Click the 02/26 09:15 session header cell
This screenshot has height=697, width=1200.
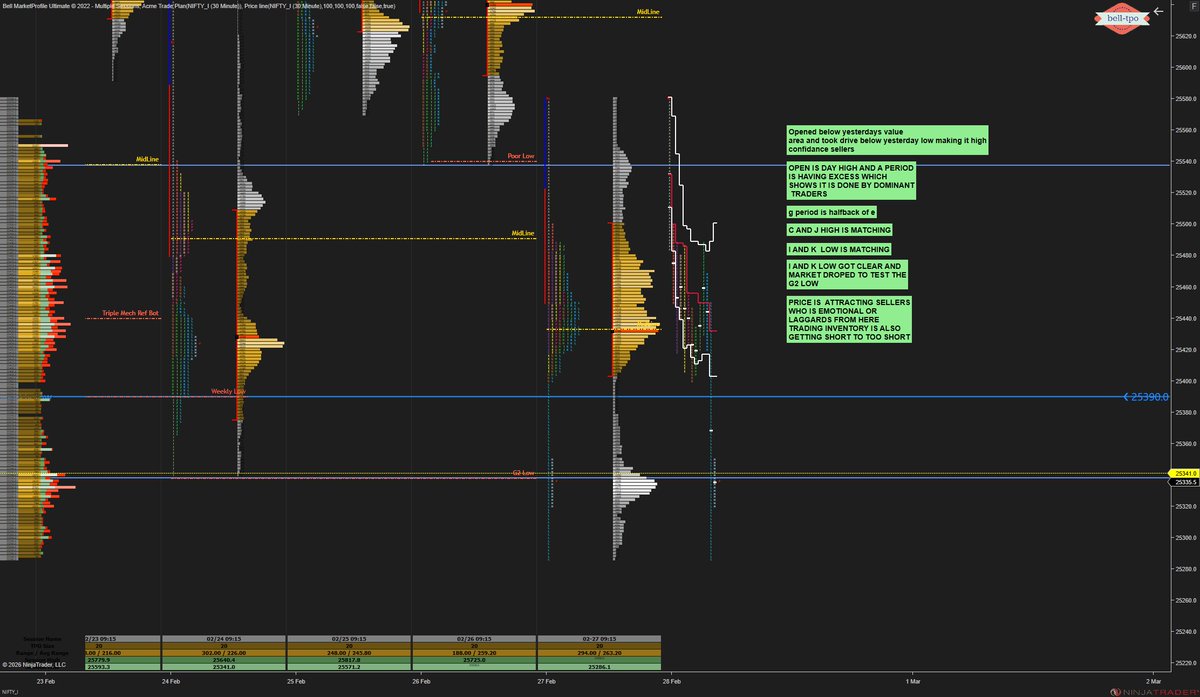click(x=474, y=638)
